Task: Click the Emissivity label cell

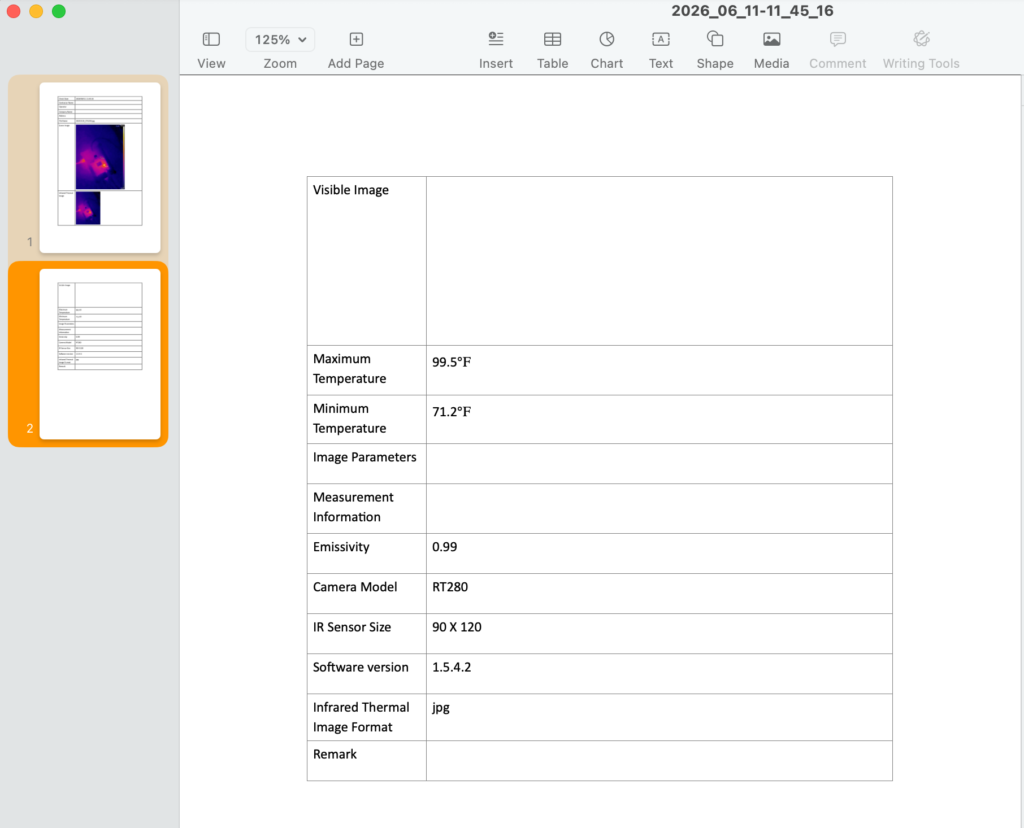Action: 366,554
